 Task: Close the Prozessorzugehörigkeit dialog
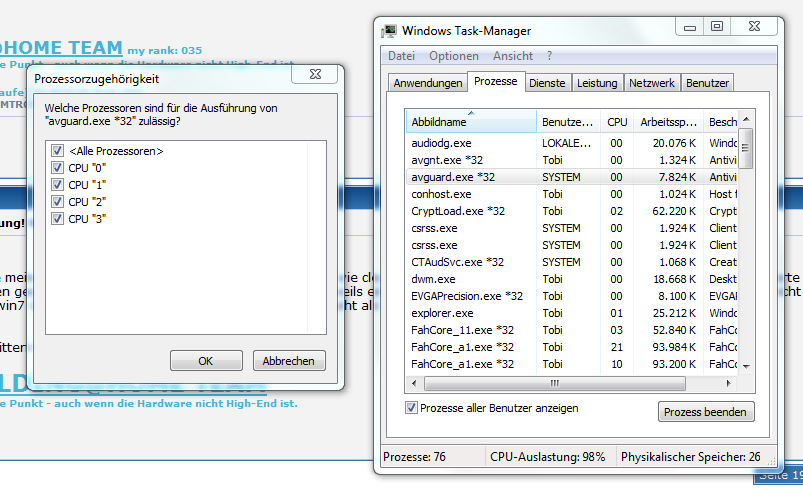(315, 74)
